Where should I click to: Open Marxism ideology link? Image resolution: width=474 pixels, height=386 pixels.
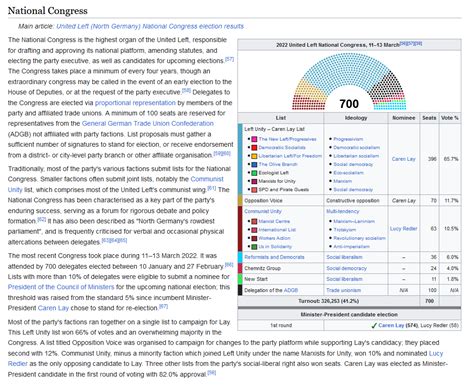(342, 181)
